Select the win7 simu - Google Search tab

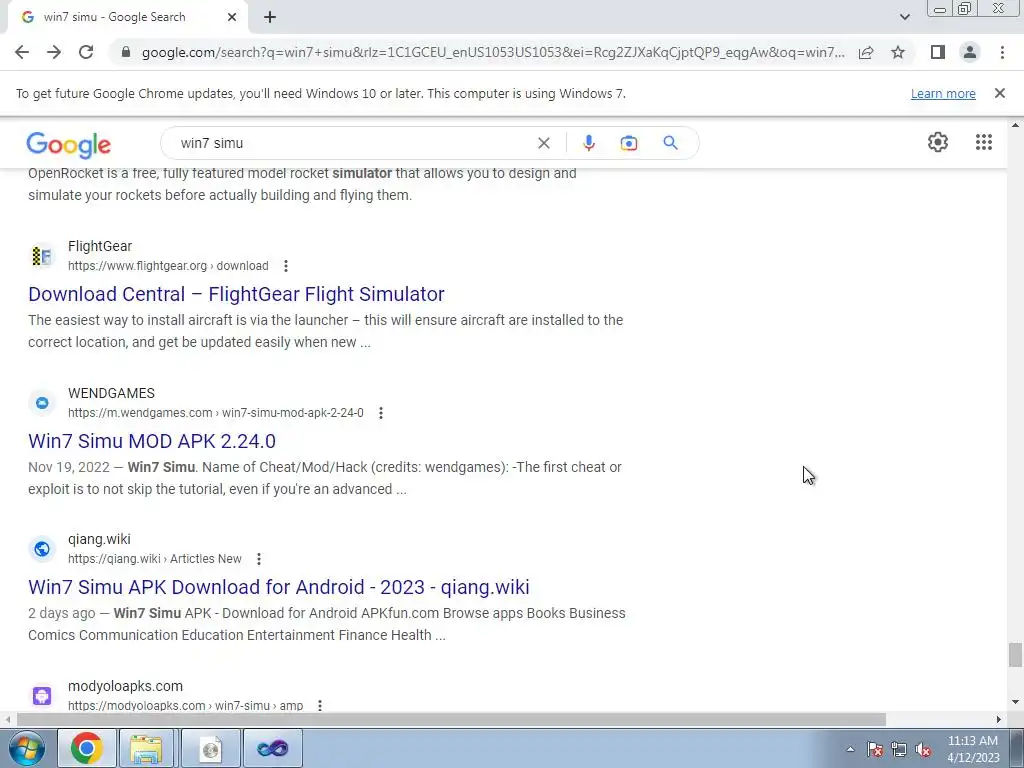(127, 17)
